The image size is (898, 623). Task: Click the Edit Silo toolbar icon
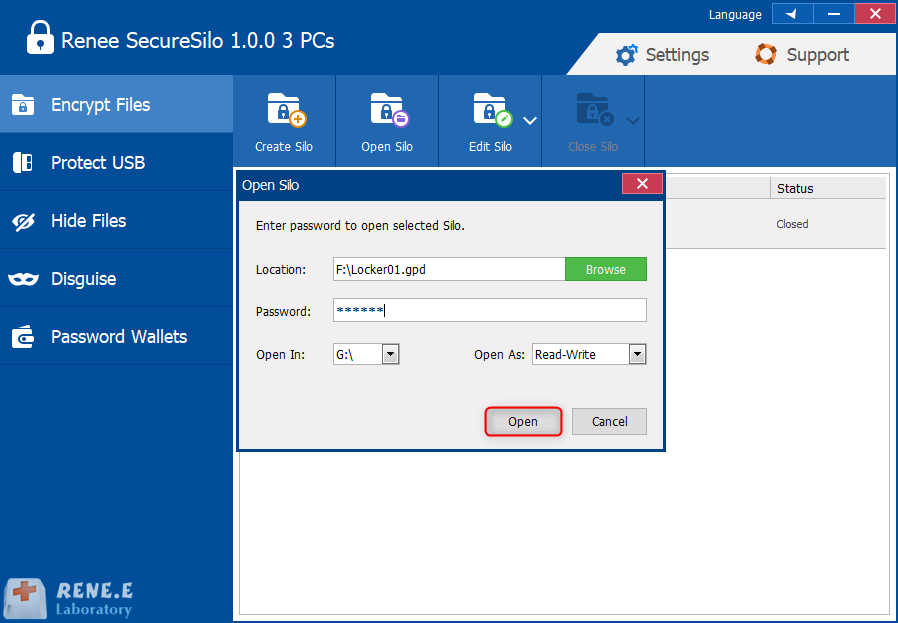coord(490,110)
